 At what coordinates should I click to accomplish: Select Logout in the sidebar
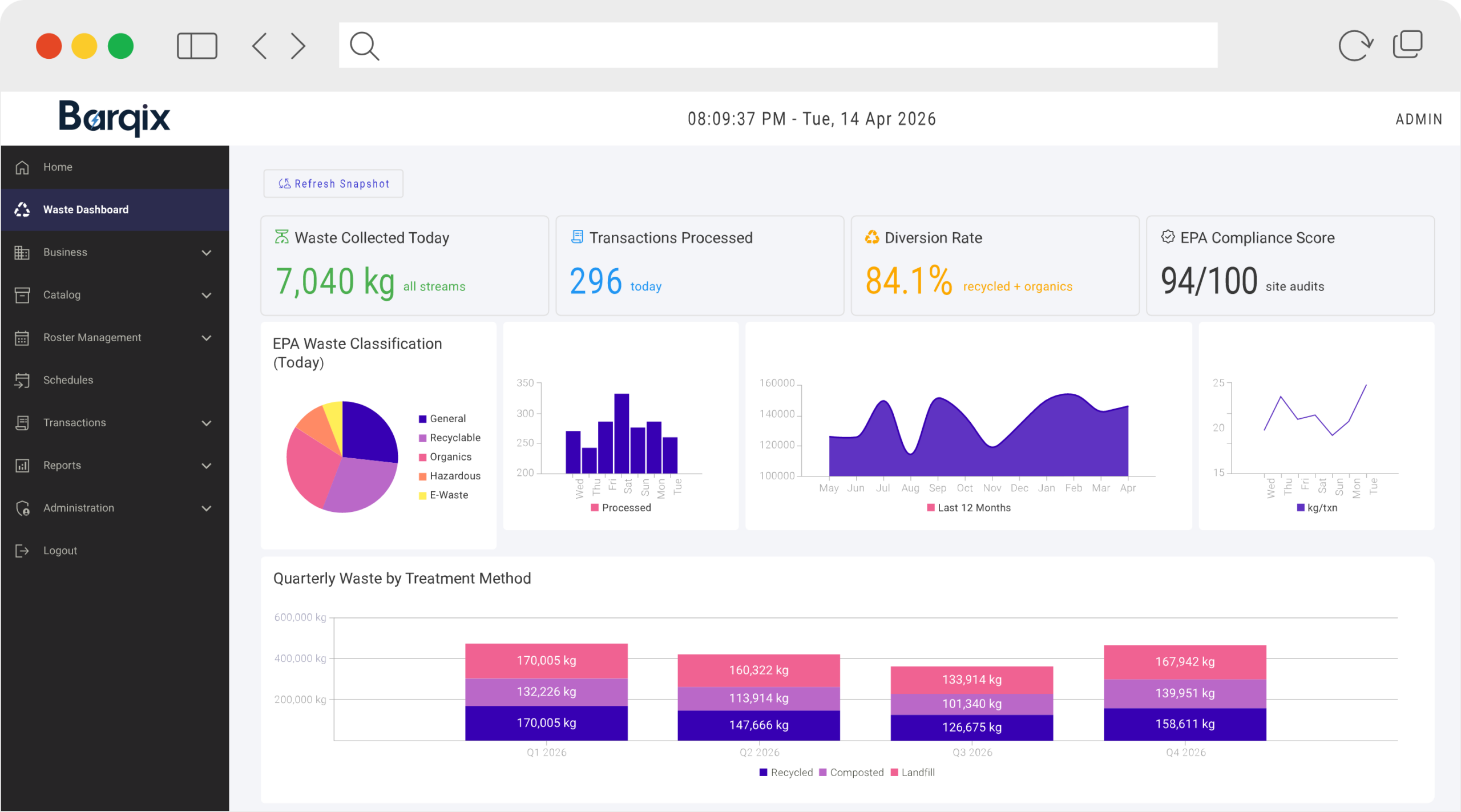click(115, 551)
